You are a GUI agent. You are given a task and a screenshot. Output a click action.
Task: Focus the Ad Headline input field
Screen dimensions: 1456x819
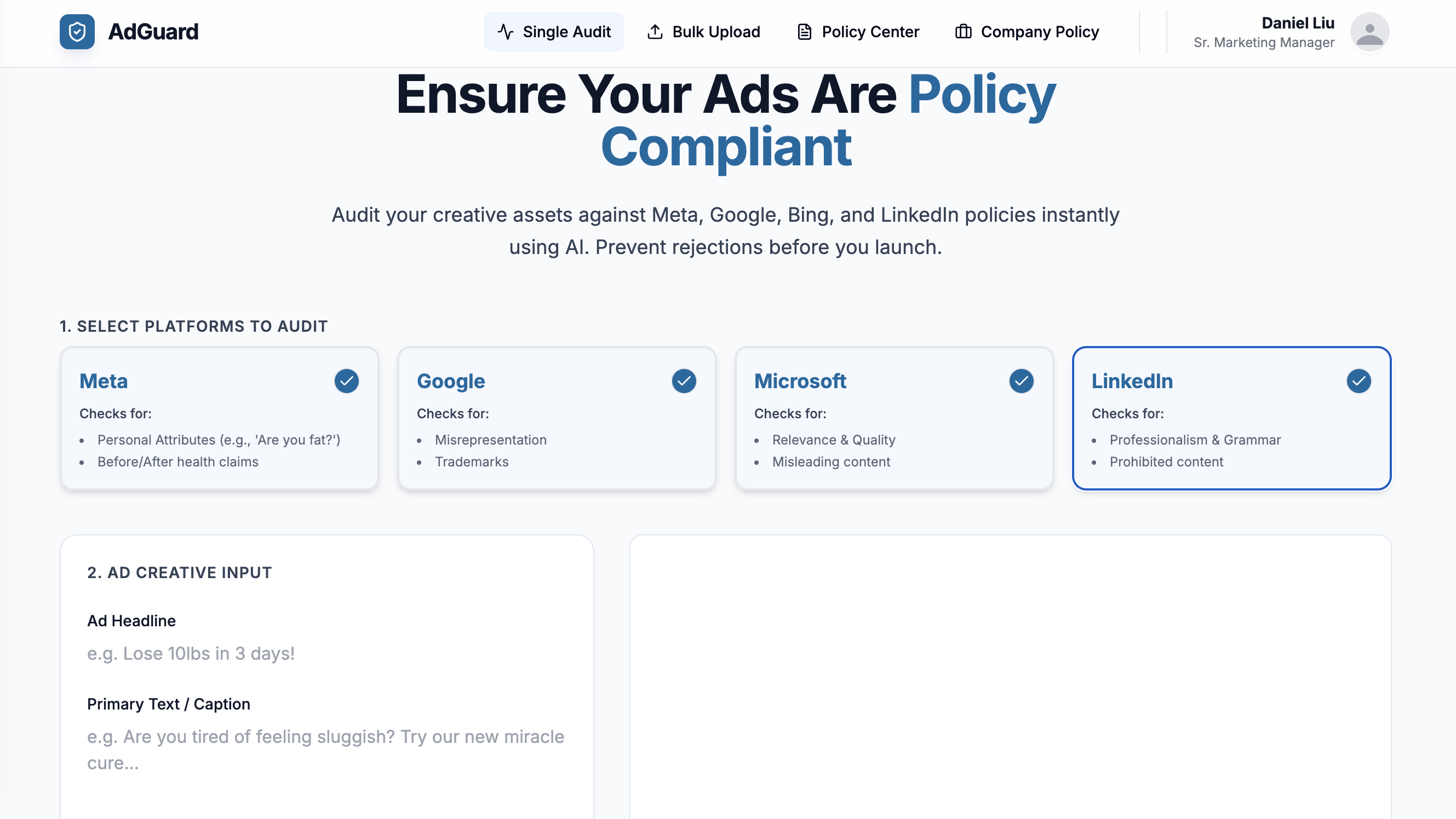click(x=326, y=654)
